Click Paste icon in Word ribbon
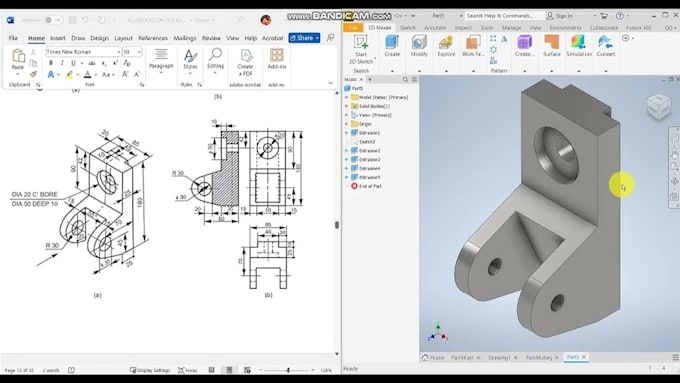This screenshot has width=680, height=383. [18, 56]
